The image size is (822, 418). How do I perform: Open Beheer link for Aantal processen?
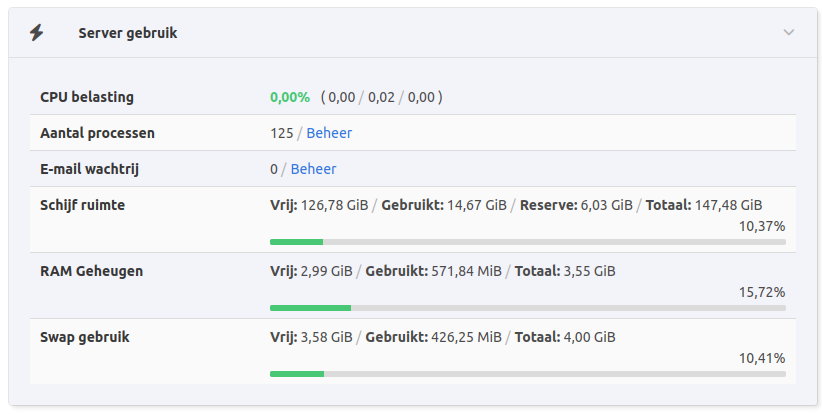coord(329,133)
